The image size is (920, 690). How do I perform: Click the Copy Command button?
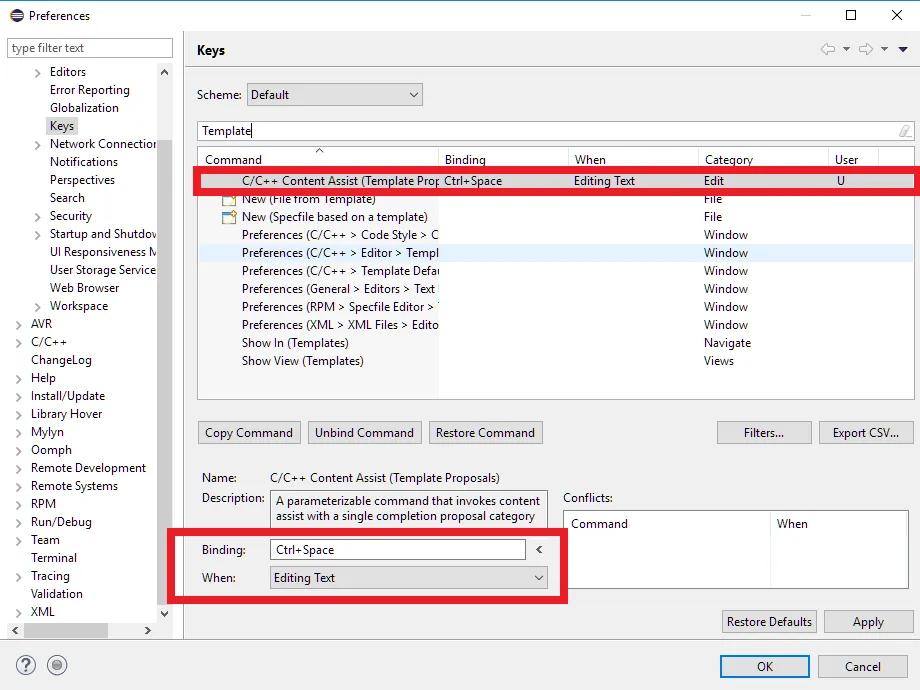[x=249, y=433]
